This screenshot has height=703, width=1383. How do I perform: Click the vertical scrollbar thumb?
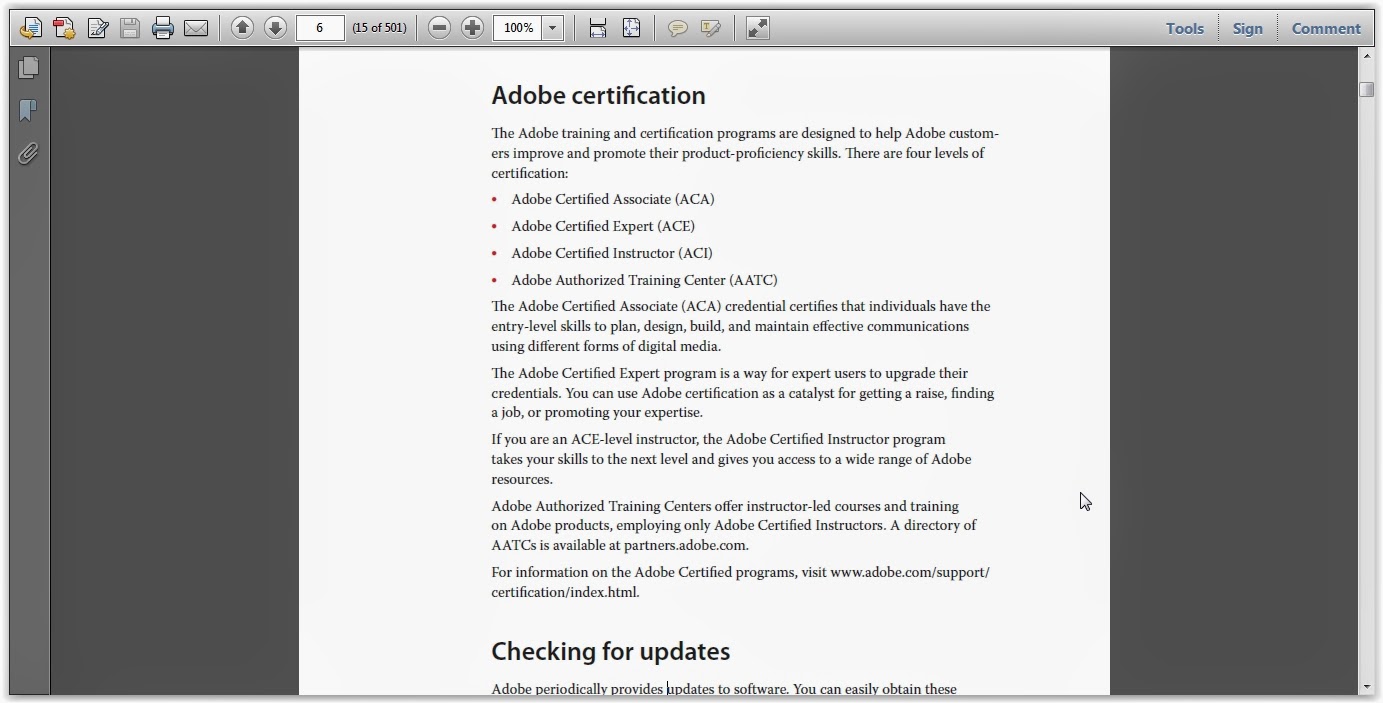[x=1366, y=90]
